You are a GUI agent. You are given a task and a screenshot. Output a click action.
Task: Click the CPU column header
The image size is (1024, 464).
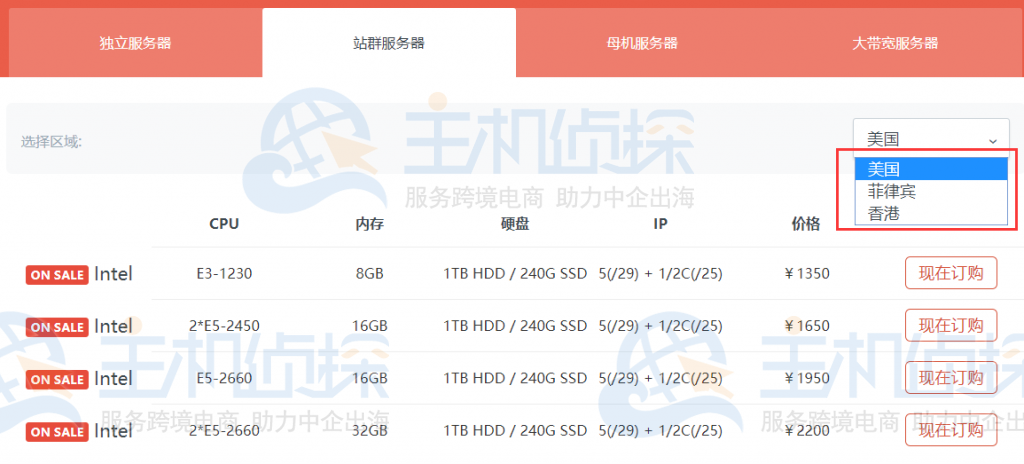pos(224,223)
